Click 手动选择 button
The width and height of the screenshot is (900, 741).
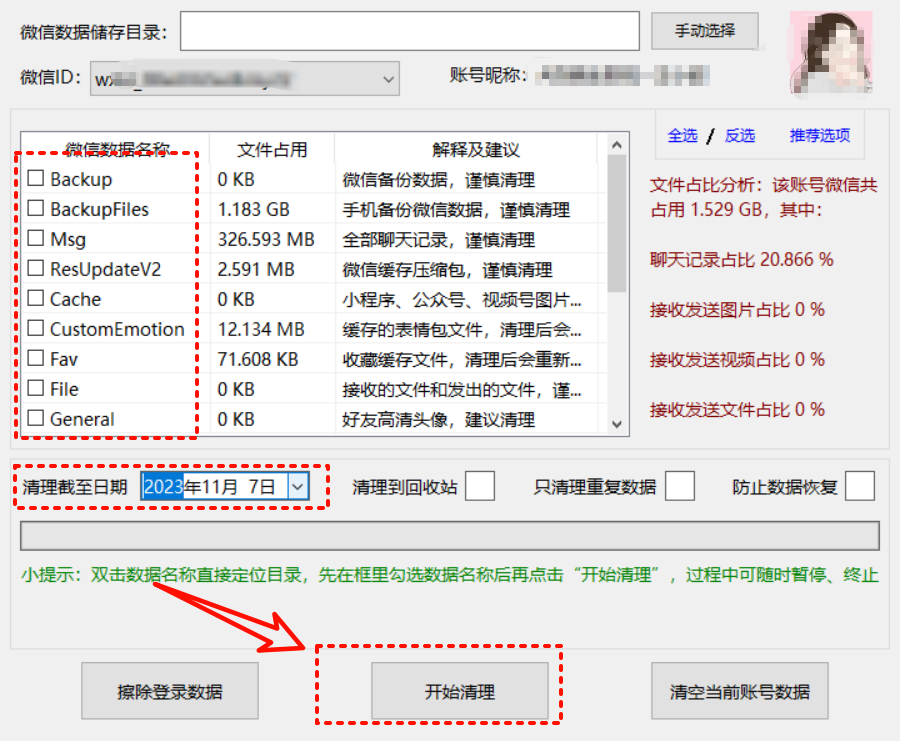[x=704, y=30]
